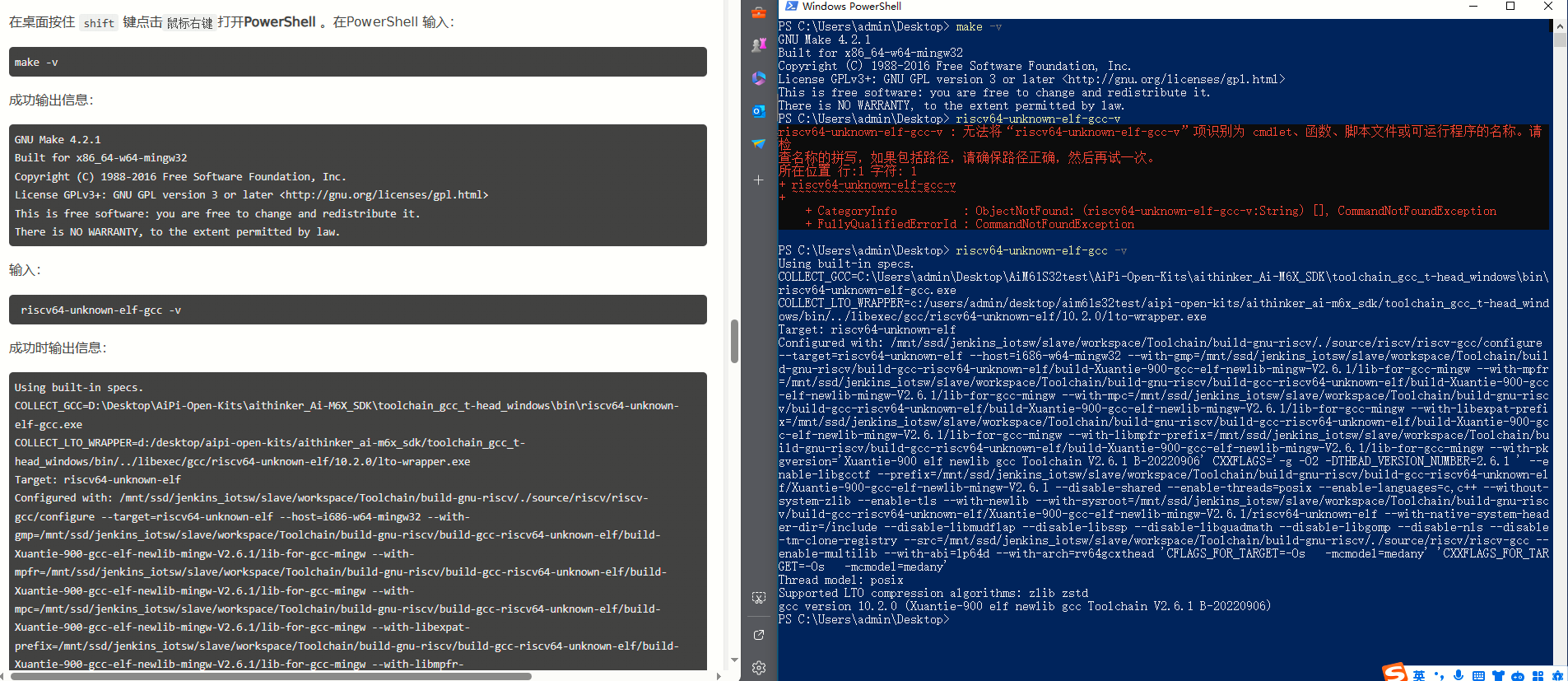This screenshot has height=681, width=1568.
Task: Click 'Built for x86_64-w64-mingw32' in document
Action: tap(100, 157)
